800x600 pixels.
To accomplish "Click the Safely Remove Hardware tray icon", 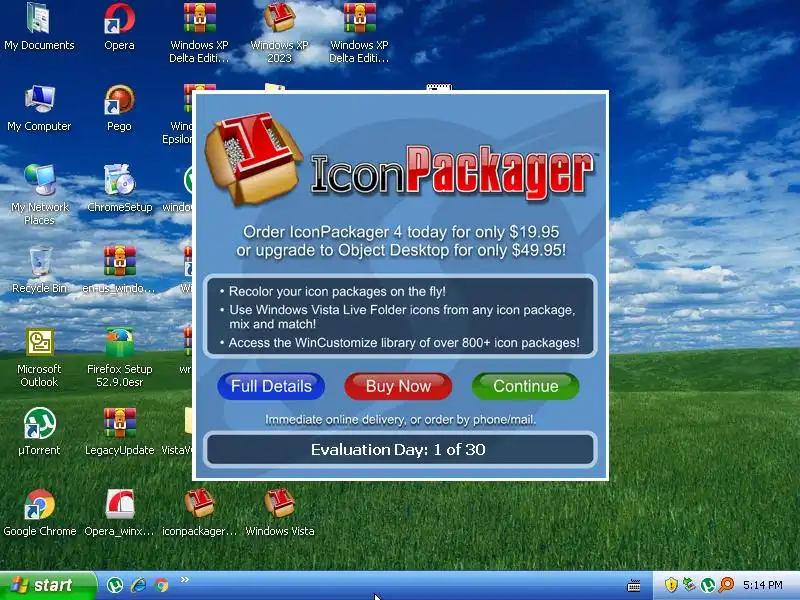I will pyautogui.click(x=689, y=585).
